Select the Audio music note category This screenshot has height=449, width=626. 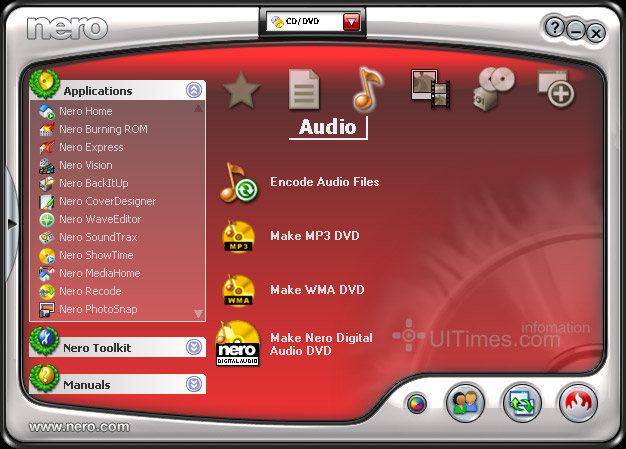pos(367,89)
